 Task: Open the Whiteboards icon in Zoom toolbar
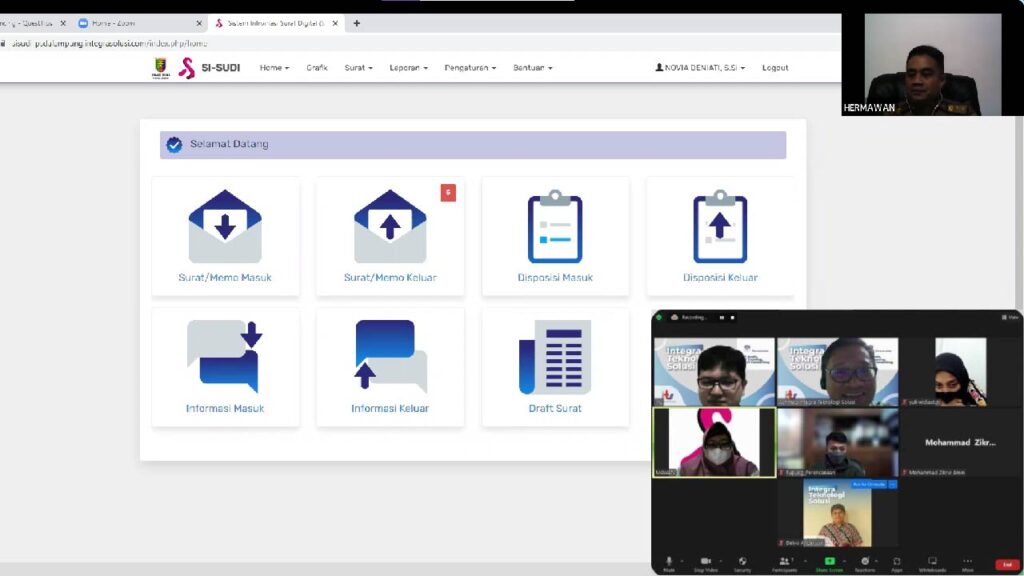(932, 560)
